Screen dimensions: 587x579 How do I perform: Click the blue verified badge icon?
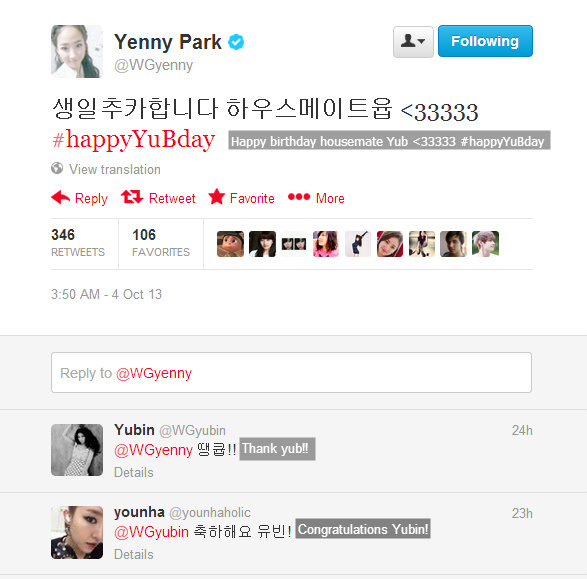point(236,42)
